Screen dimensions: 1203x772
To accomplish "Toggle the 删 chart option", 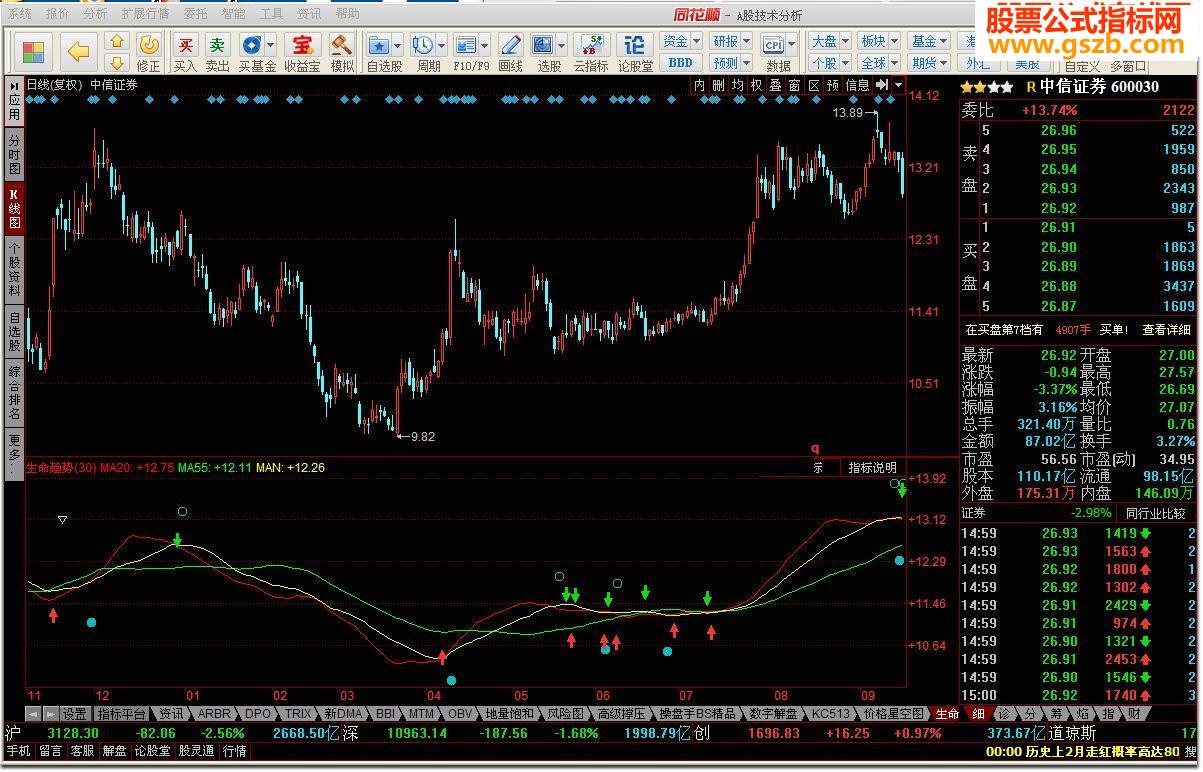I will (718, 86).
